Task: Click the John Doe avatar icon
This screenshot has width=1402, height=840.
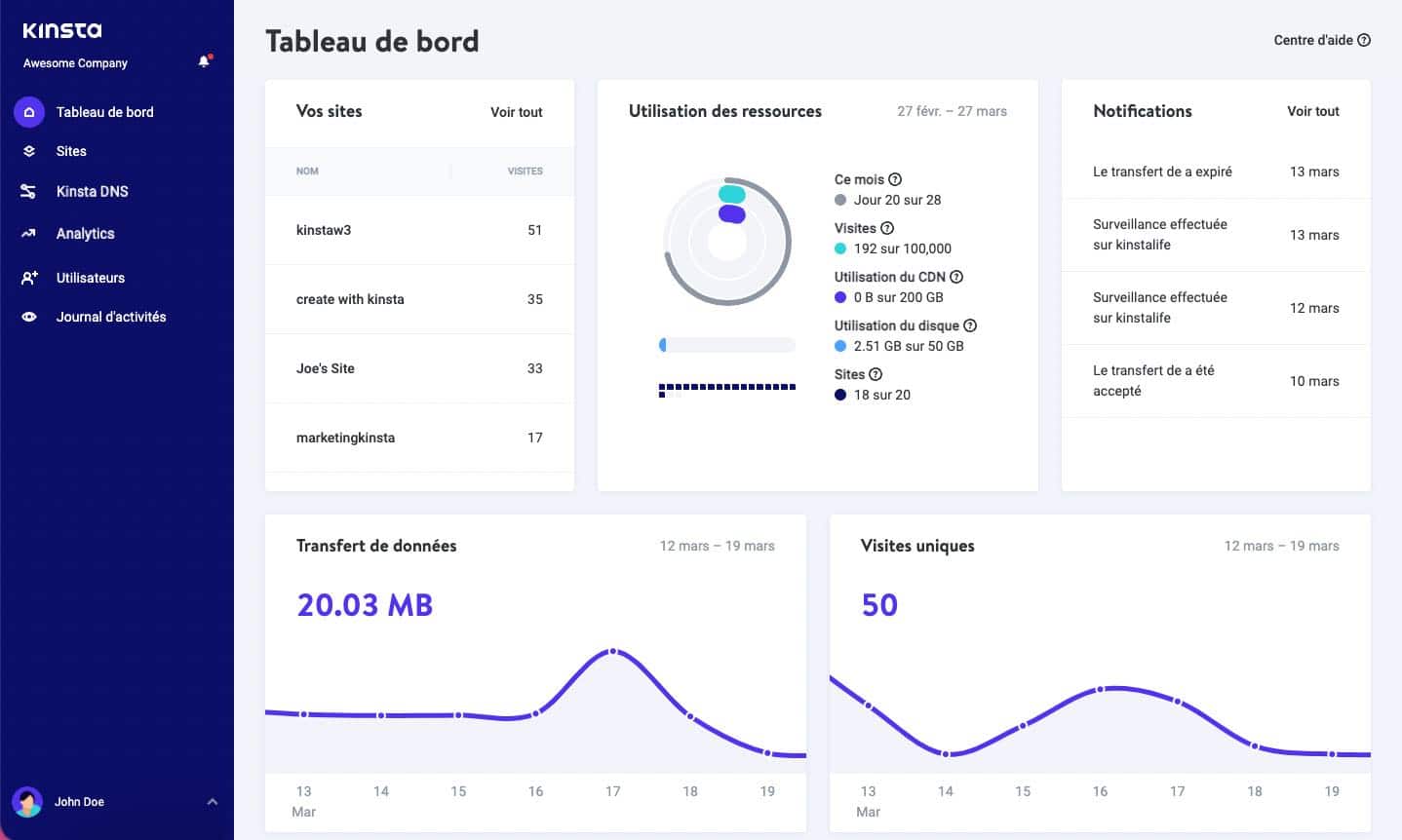Action: [26, 801]
